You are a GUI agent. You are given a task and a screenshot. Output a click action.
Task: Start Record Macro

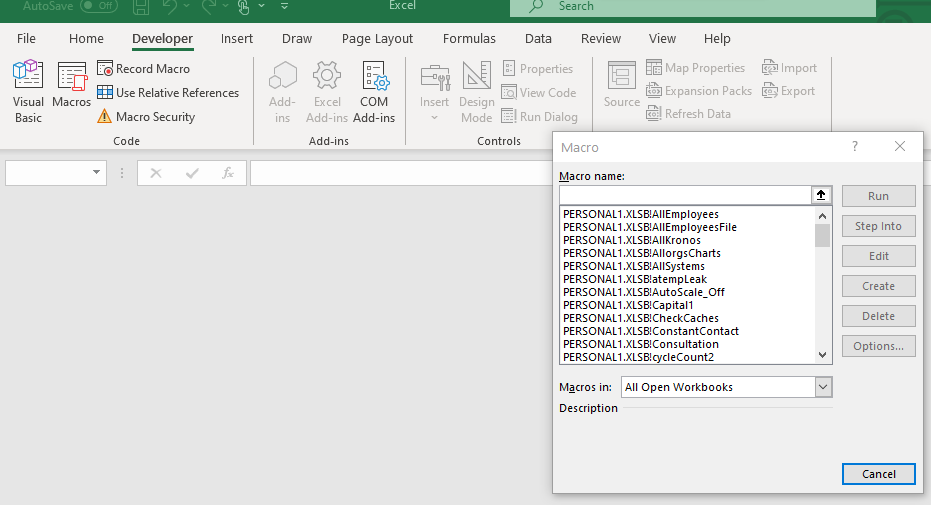(144, 69)
